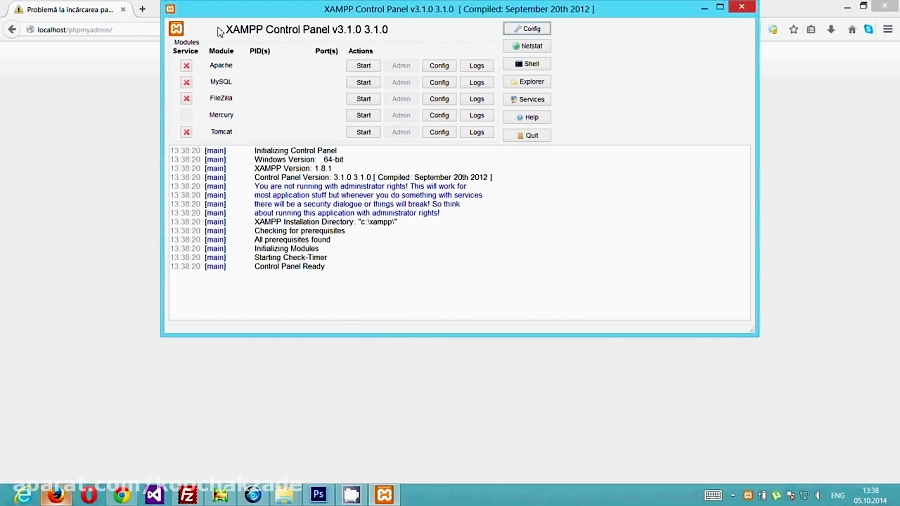Open Config for the Tomcat module
The height and width of the screenshot is (506, 900).
point(439,132)
